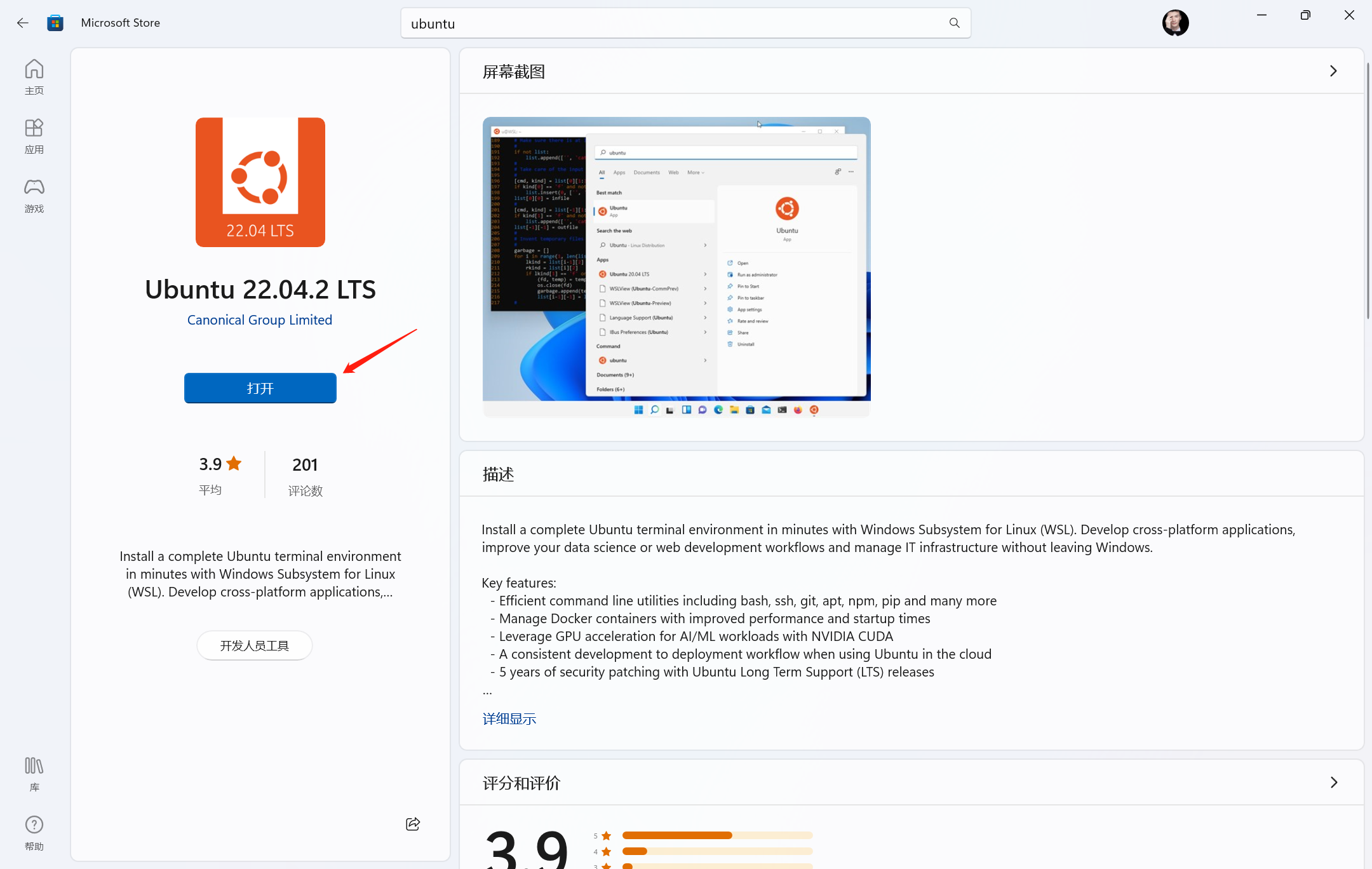Click the search magnifier icon
Viewport: 1372px width, 869px height.
[954, 23]
